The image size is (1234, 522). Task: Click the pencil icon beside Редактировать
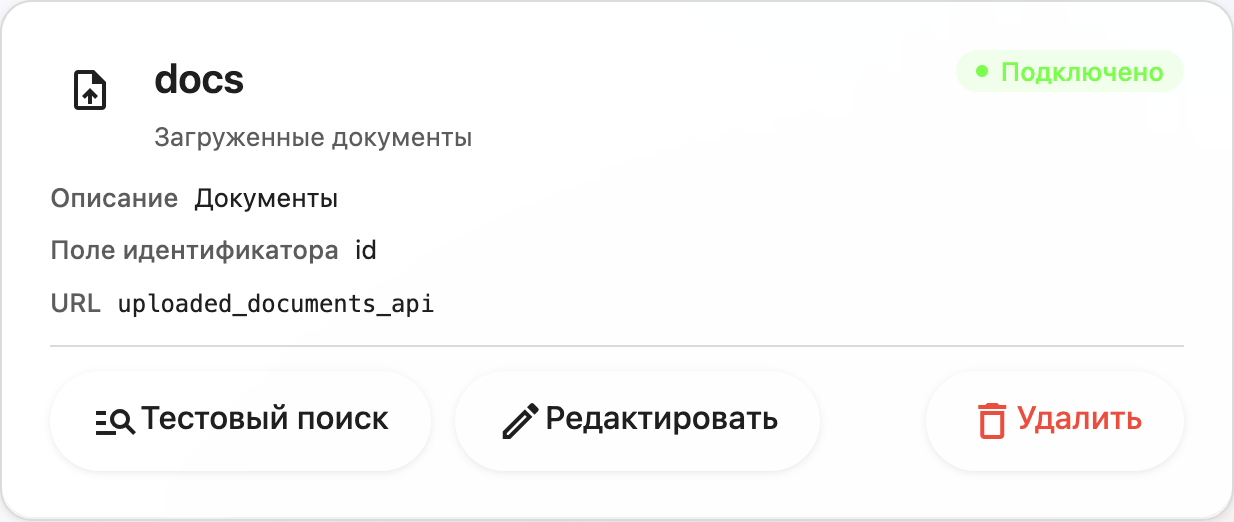(x=520, y=421)
